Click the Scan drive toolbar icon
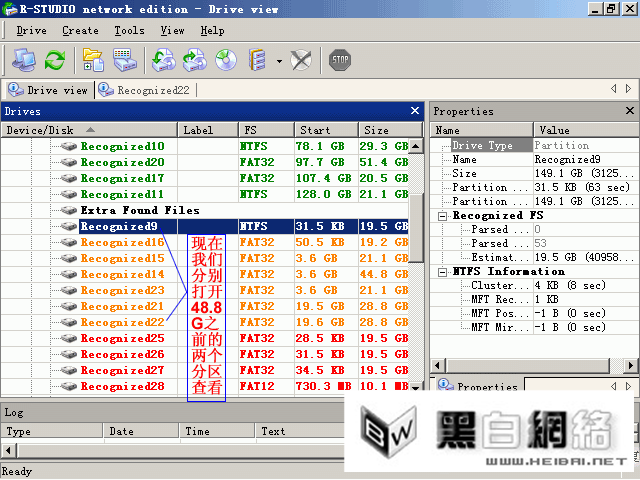640x480 pixels. tap(124, 61)
